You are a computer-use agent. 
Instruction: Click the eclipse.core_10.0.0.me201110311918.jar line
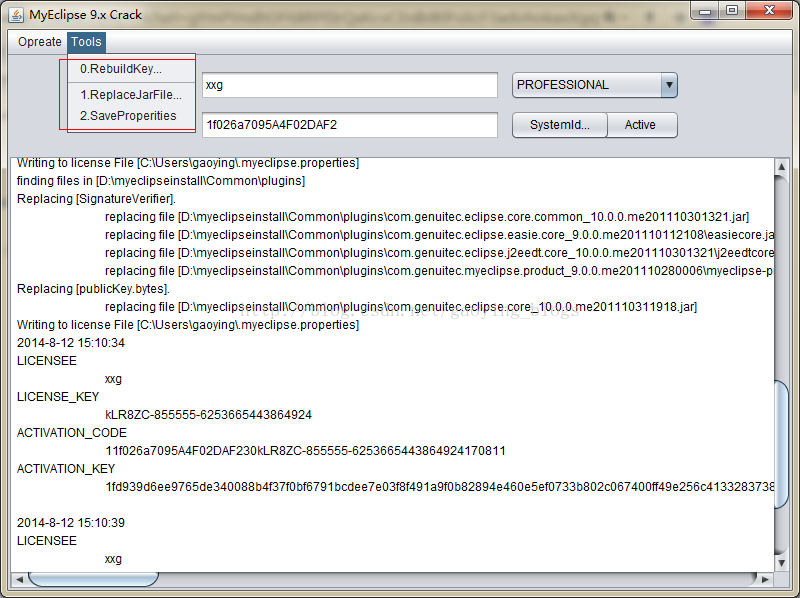[x=401, y=307]
